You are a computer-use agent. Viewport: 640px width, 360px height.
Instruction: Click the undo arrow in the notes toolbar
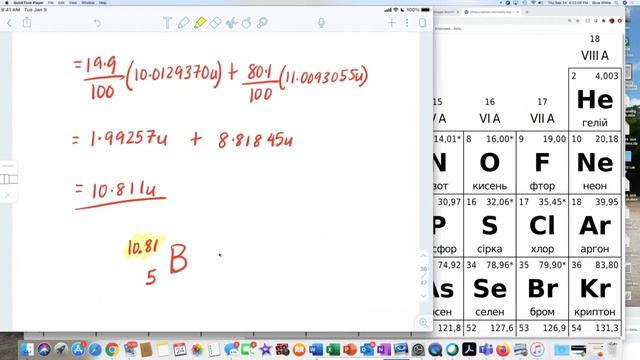pos(97,23)
